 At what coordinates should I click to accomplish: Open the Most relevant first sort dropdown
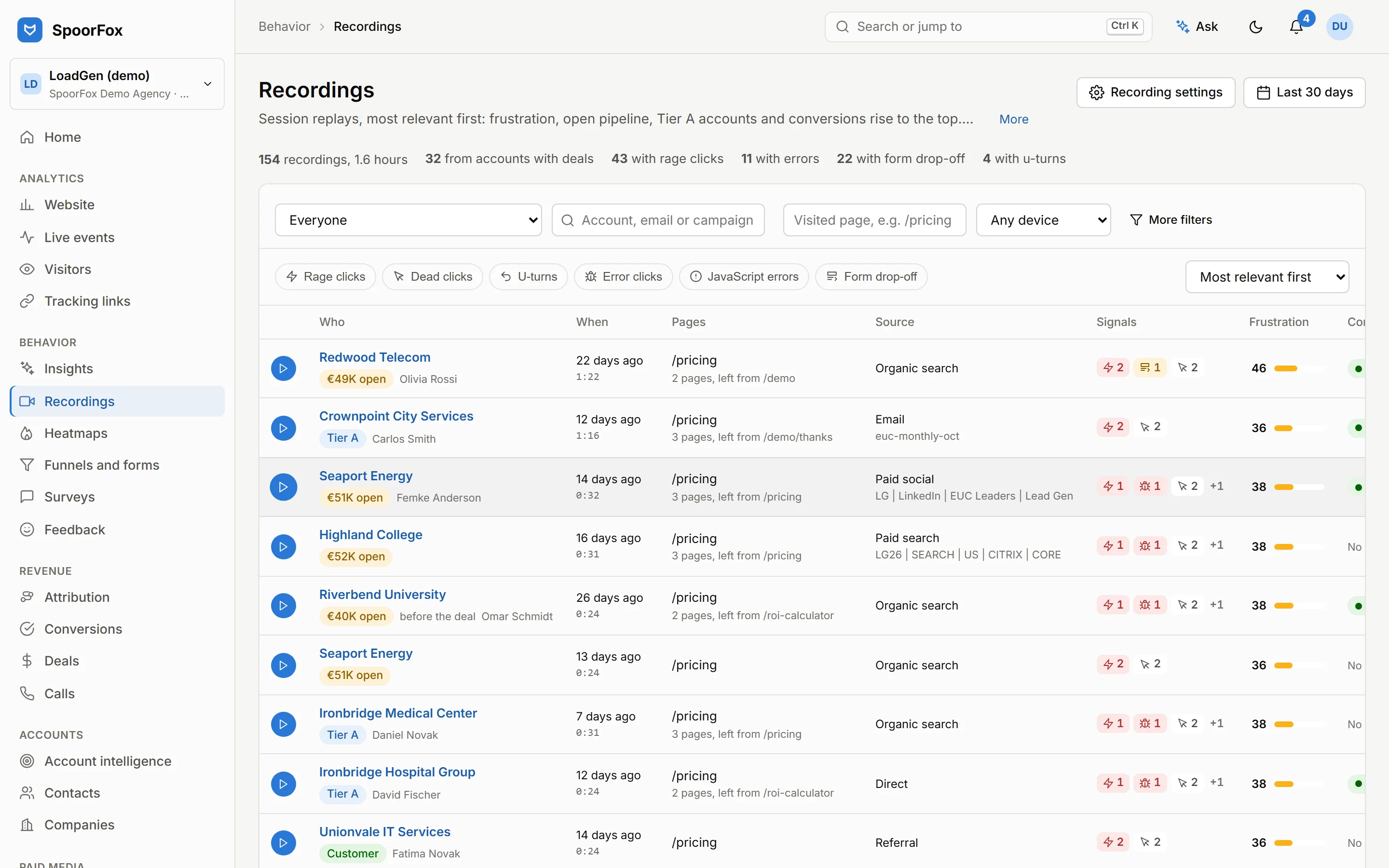[1267, 277]
